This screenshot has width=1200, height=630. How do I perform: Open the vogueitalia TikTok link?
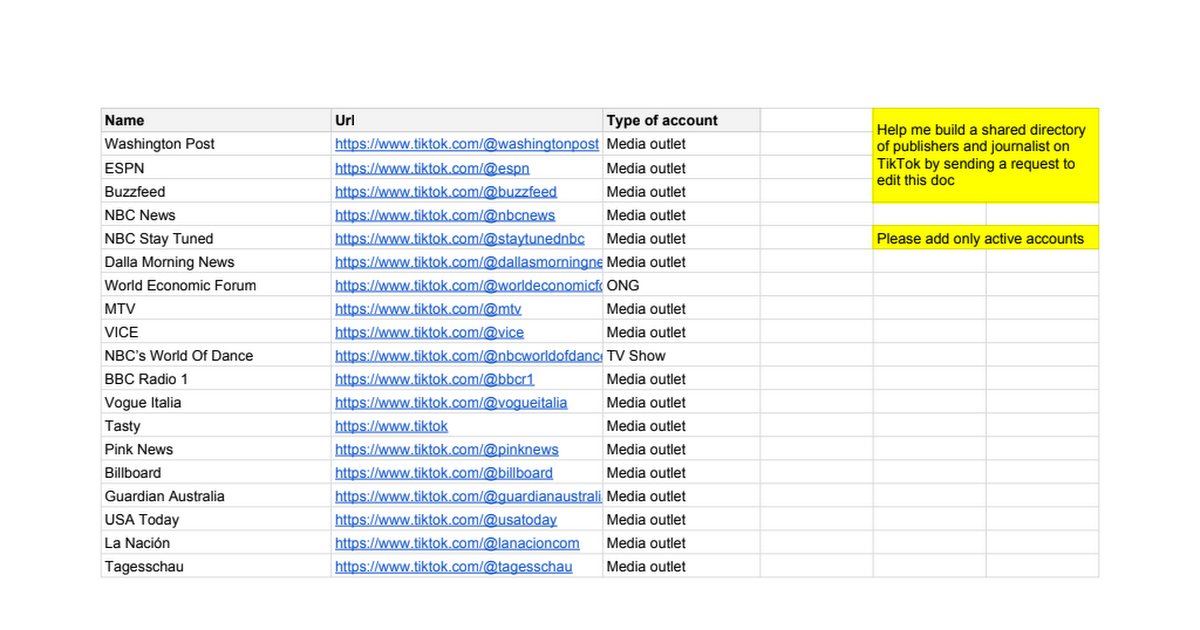coord(451,402)
